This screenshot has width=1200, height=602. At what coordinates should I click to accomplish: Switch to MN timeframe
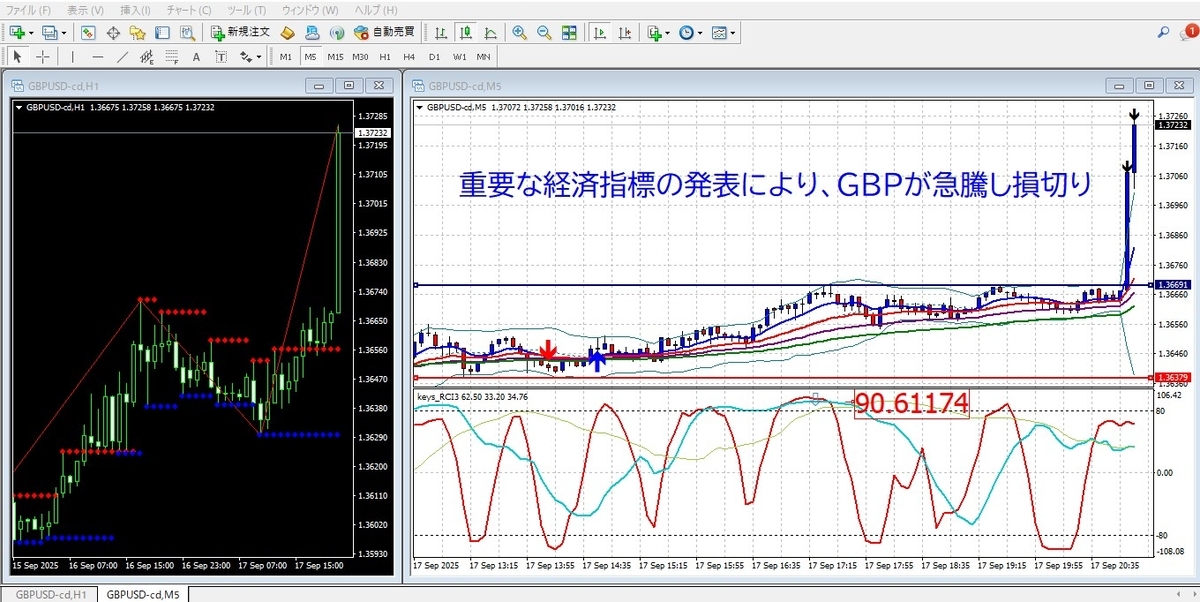(x=483, y=57)
